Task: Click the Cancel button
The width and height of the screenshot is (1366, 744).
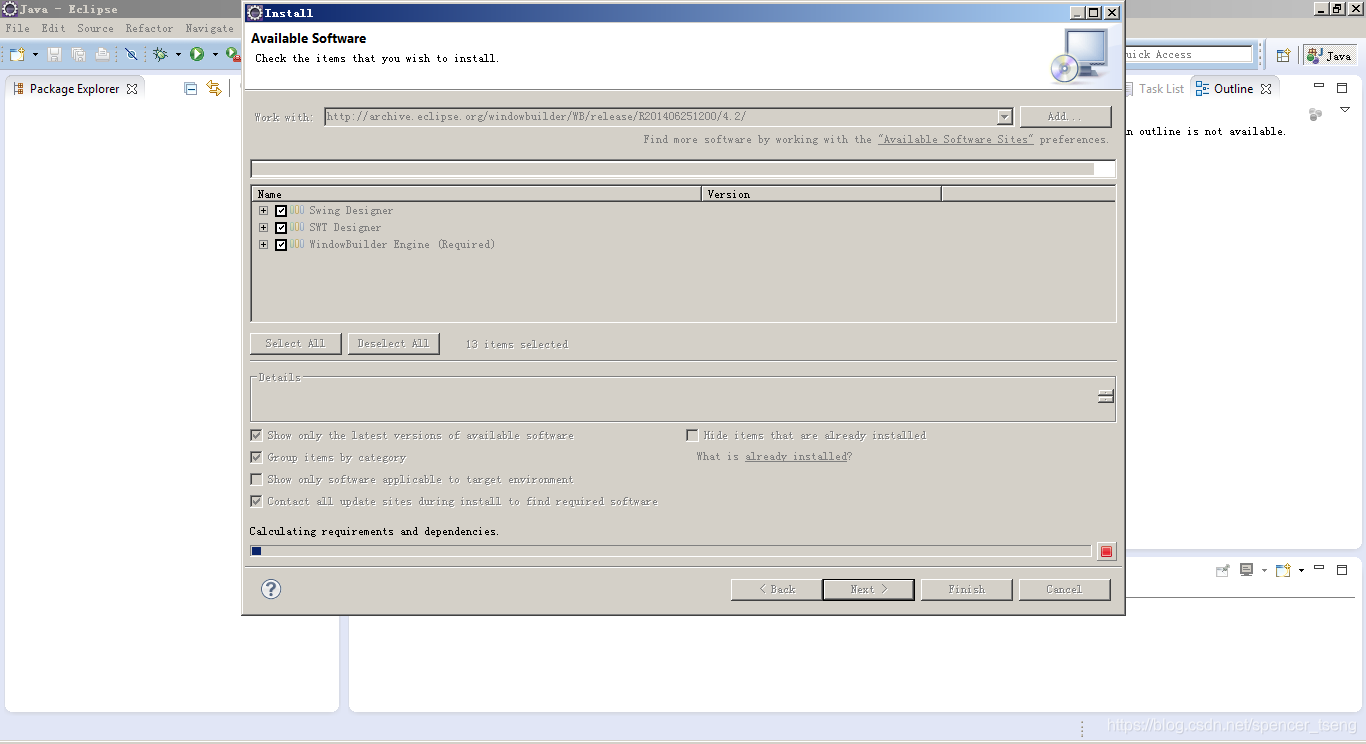Action: point(1064,589)
